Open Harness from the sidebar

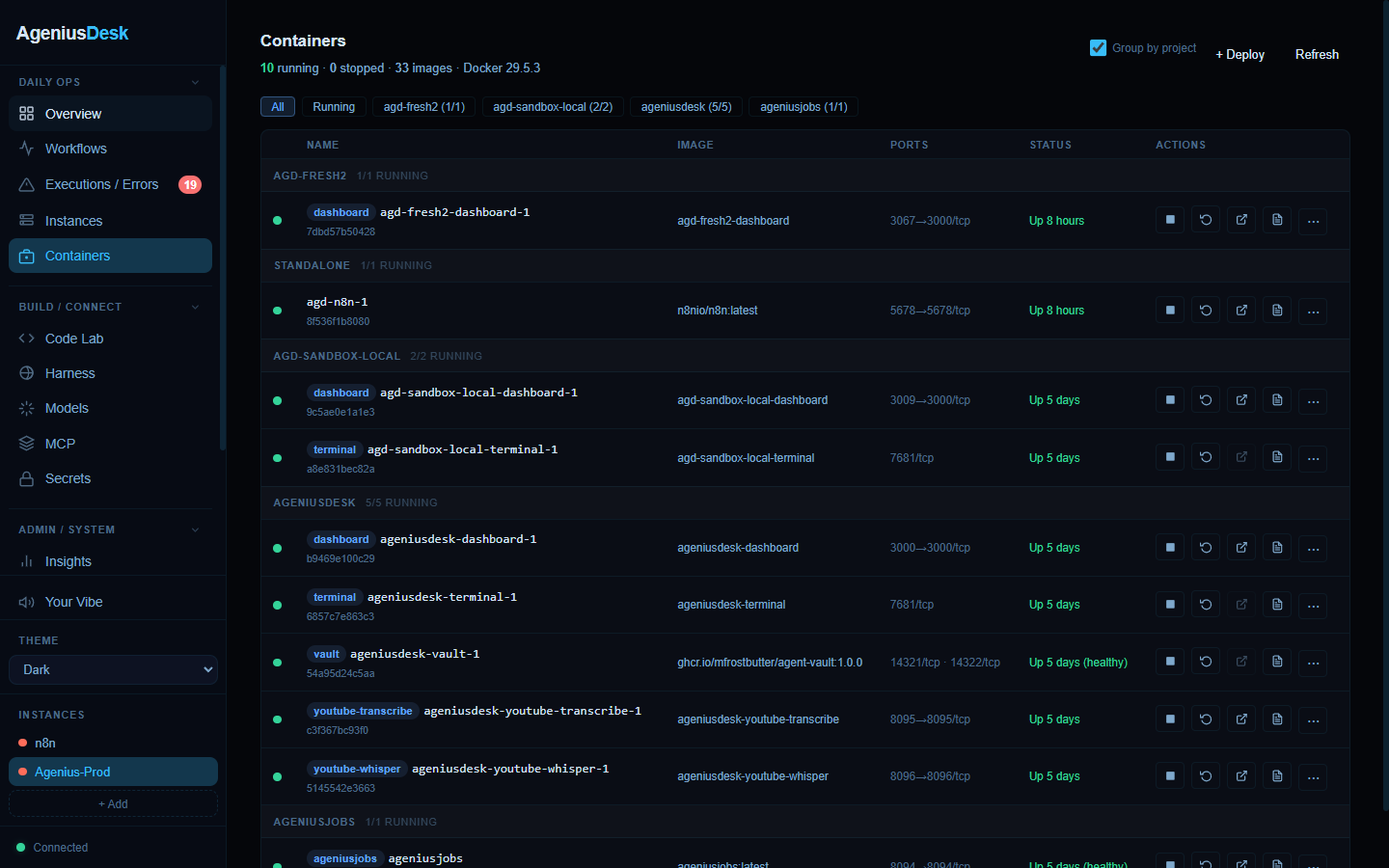(x=110, y=373)
